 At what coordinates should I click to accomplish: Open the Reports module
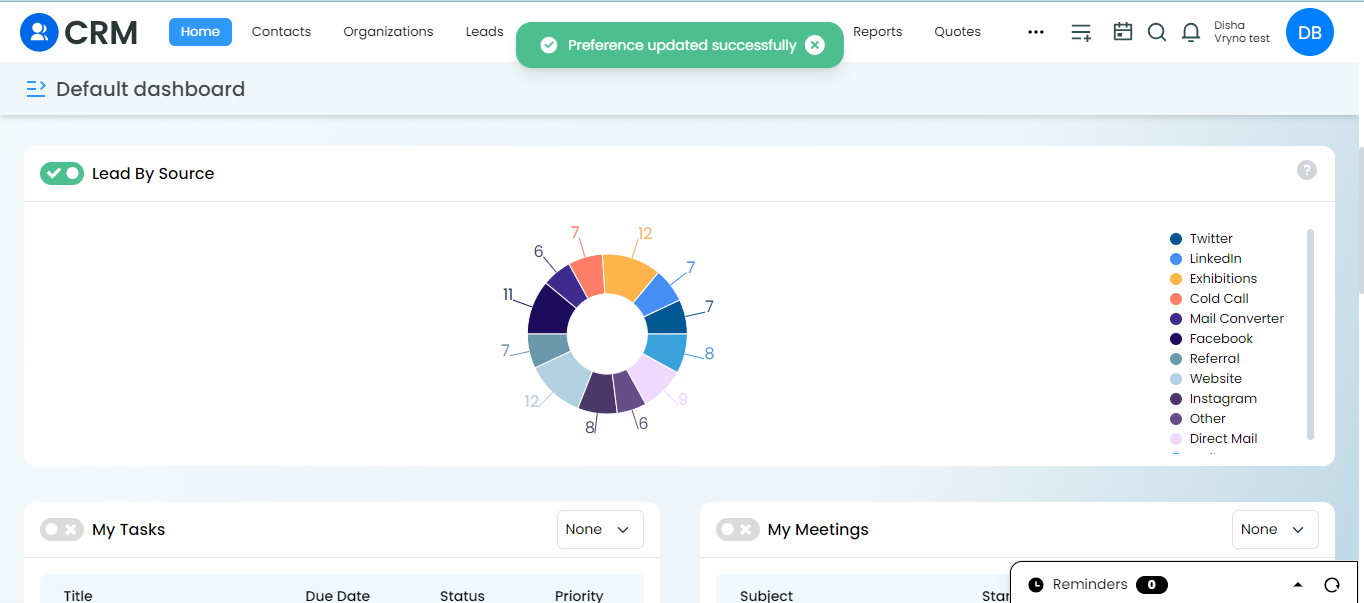click(x=878, y=32)
